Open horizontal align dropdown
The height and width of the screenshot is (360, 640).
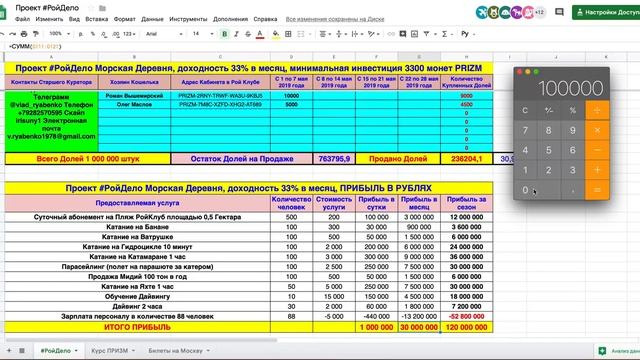tap(325, 34)
